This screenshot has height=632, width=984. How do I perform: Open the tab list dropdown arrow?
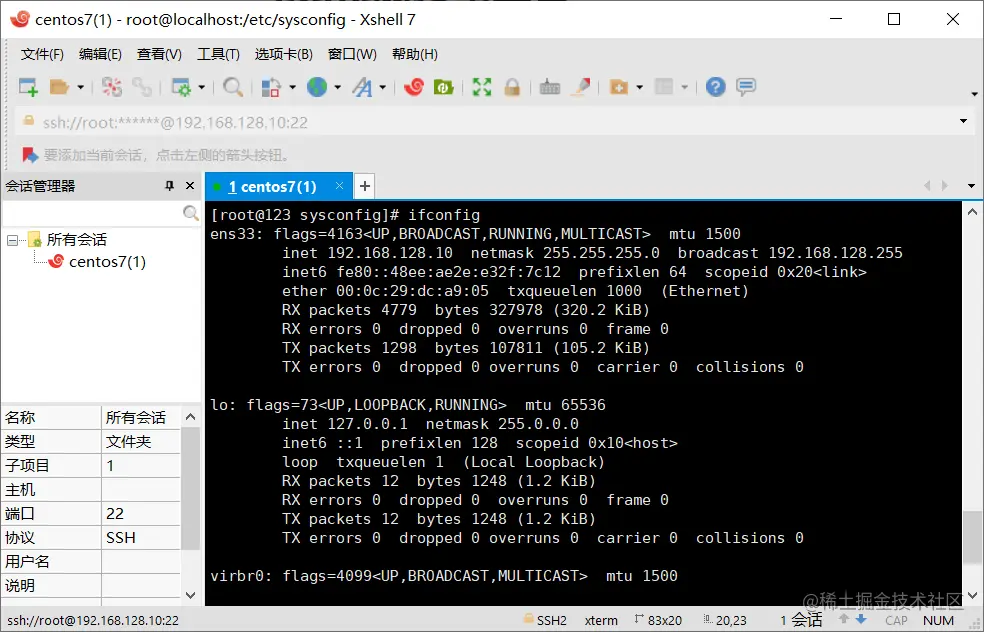[x=971, y=186]
